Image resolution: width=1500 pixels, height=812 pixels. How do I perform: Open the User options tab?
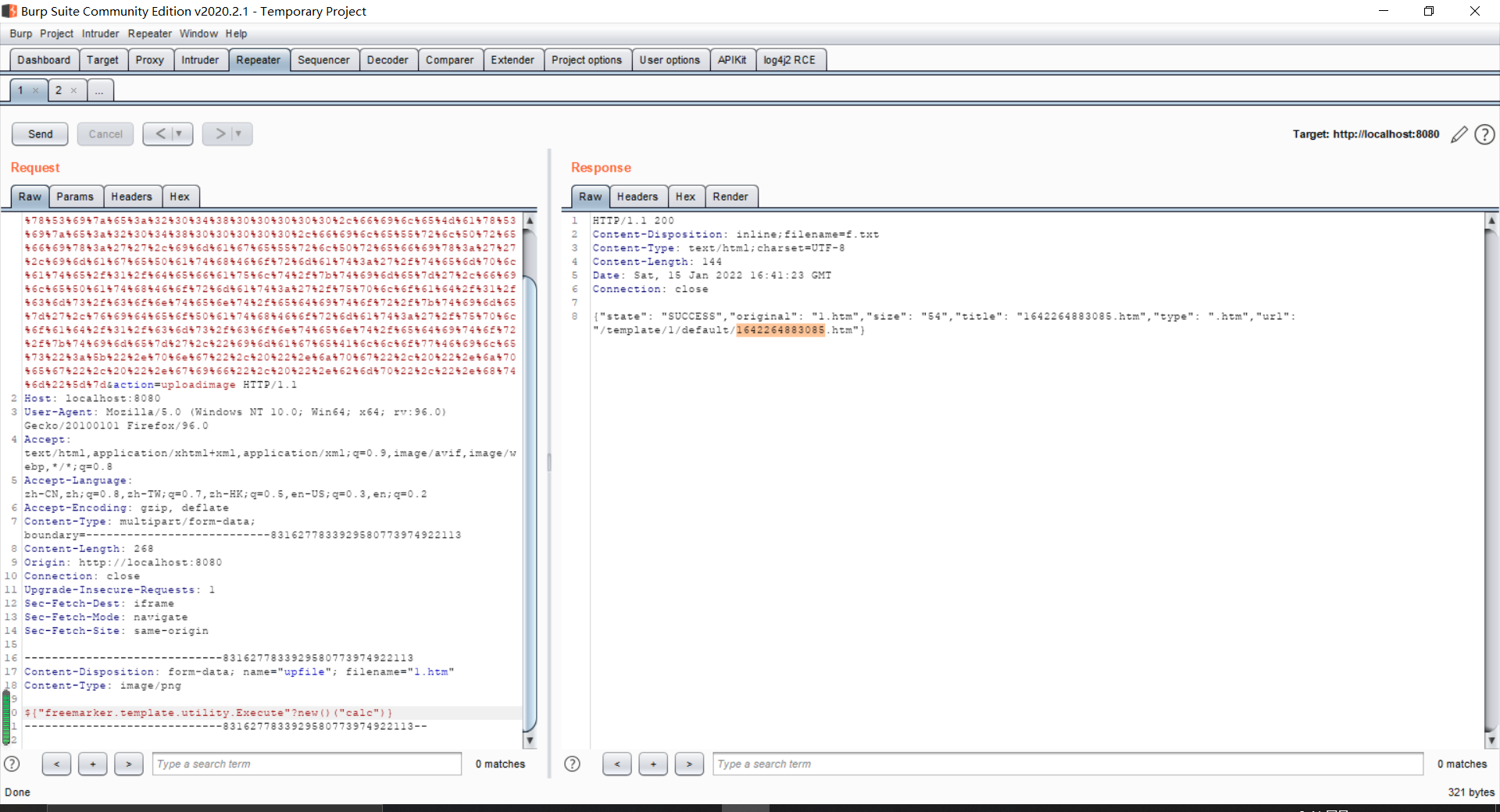pyautogui.click(x=670, y=60)
